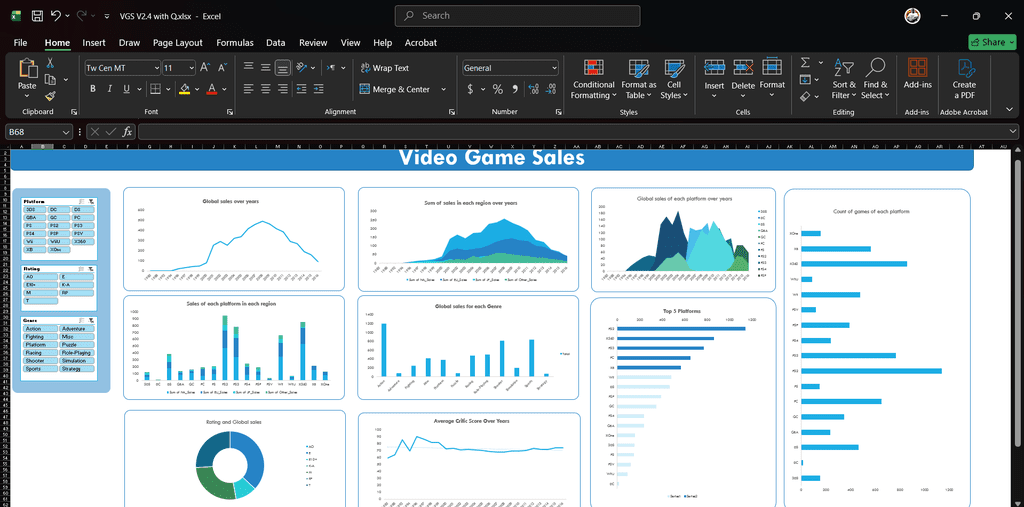Open the Formulas ribbon tab
This screenshot has height=507, width=1024.
pos(235,43)
